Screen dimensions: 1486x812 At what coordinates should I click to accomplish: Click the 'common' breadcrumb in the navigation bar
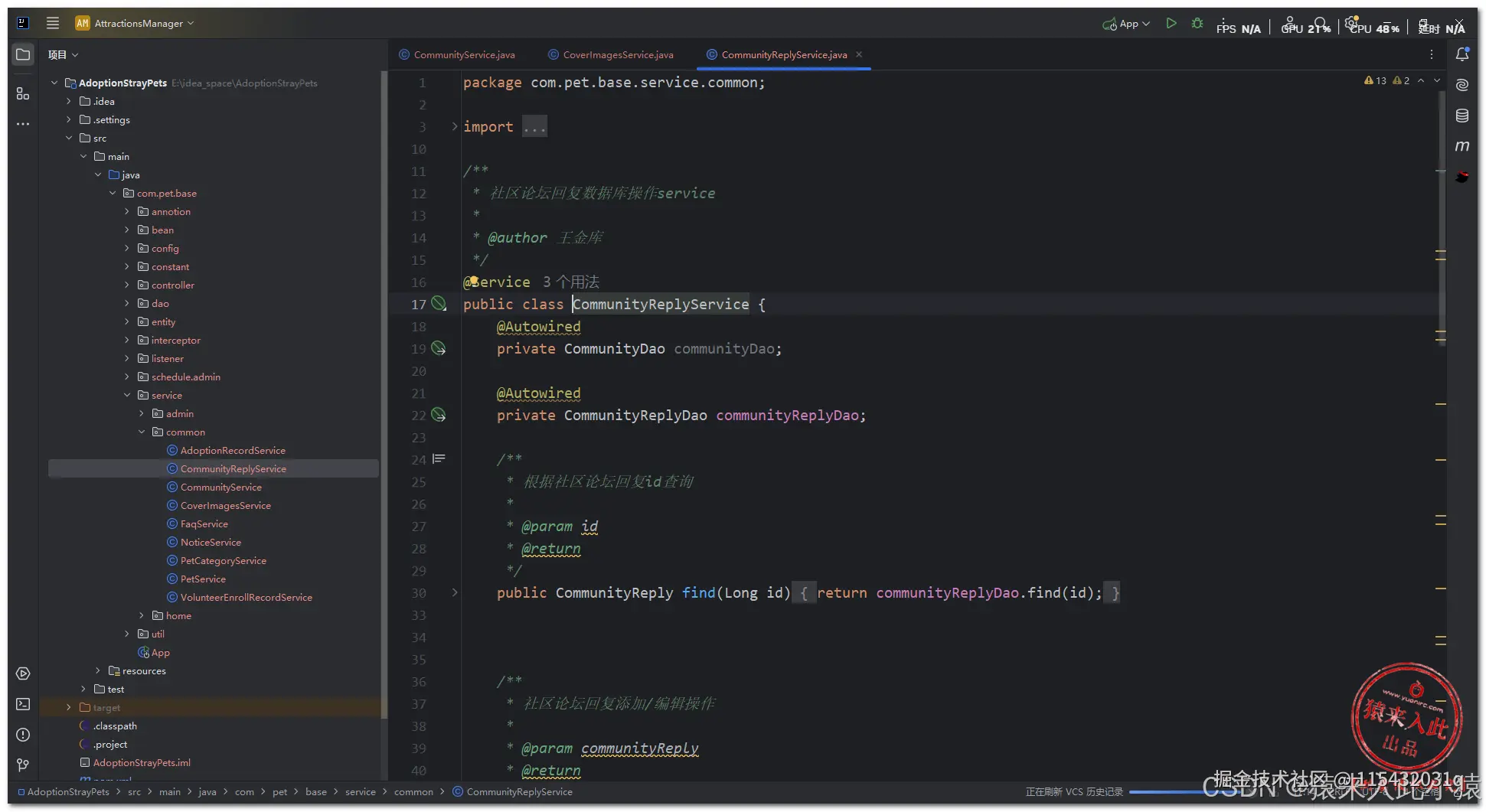(x=413, y=791)
